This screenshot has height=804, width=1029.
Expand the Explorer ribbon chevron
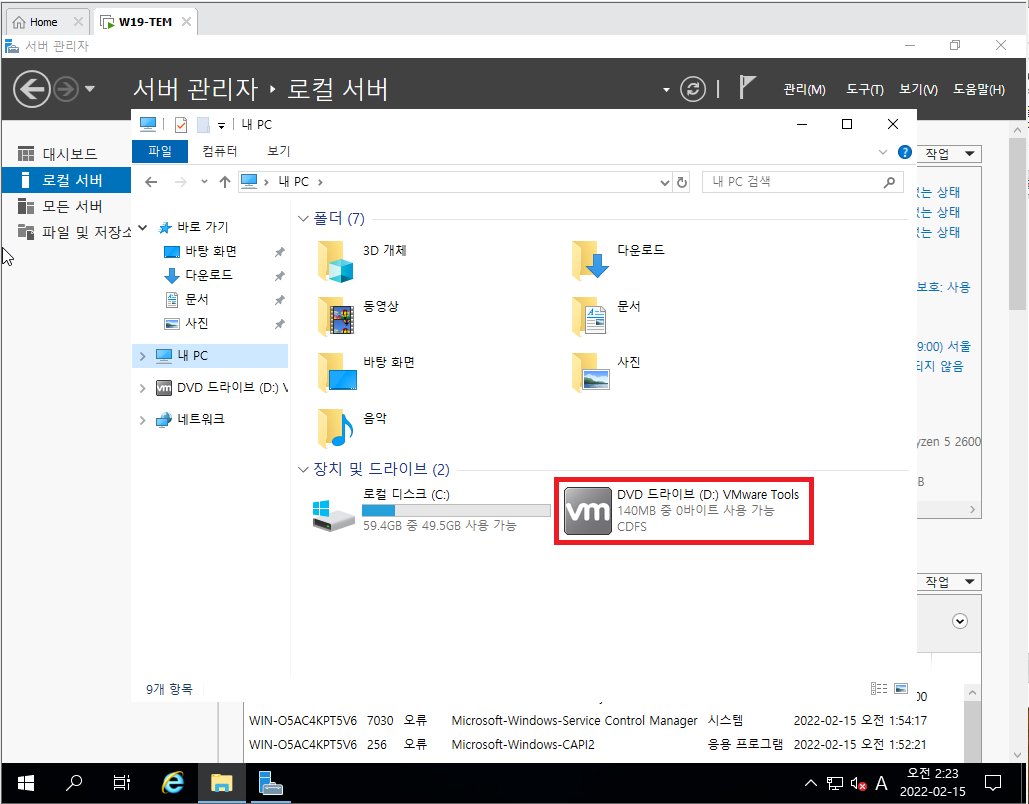883,152
